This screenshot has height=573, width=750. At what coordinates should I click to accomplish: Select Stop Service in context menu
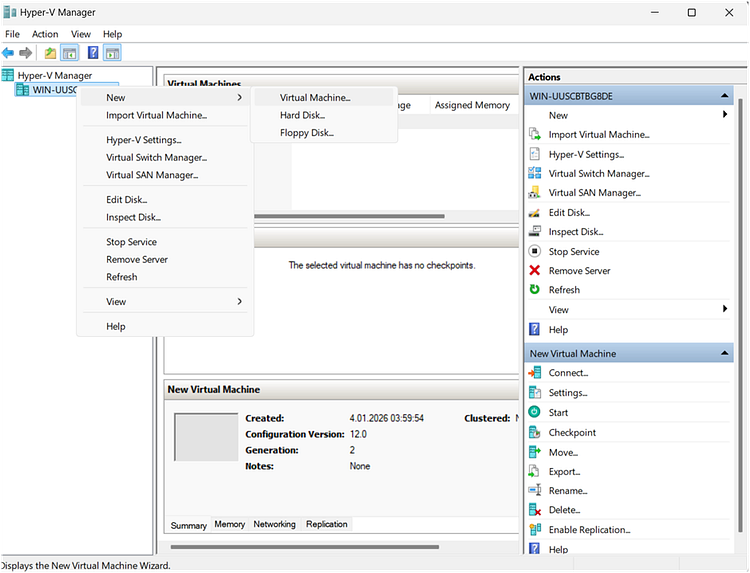(x=165, y=242)
